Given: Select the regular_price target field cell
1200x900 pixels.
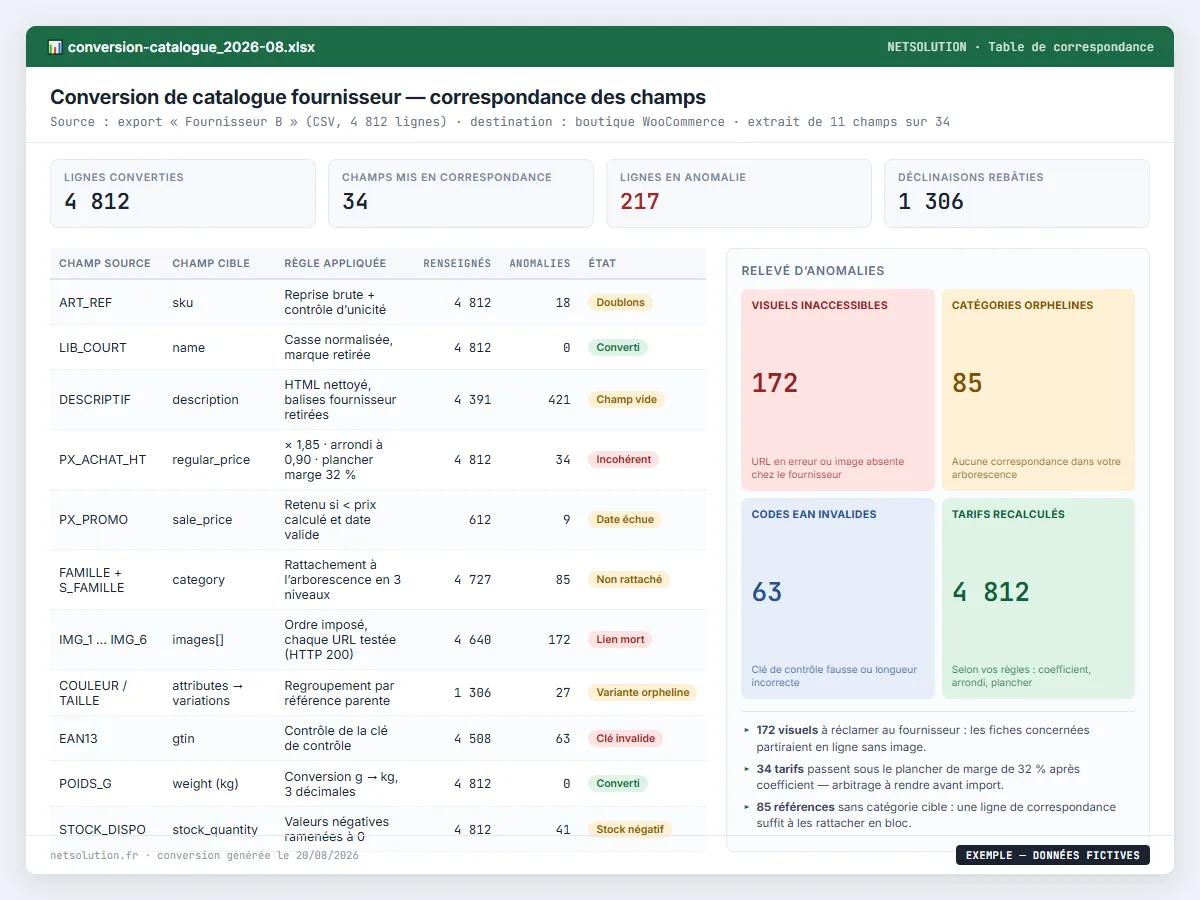Looking at the screenshot, I should (x=211, y=459).
